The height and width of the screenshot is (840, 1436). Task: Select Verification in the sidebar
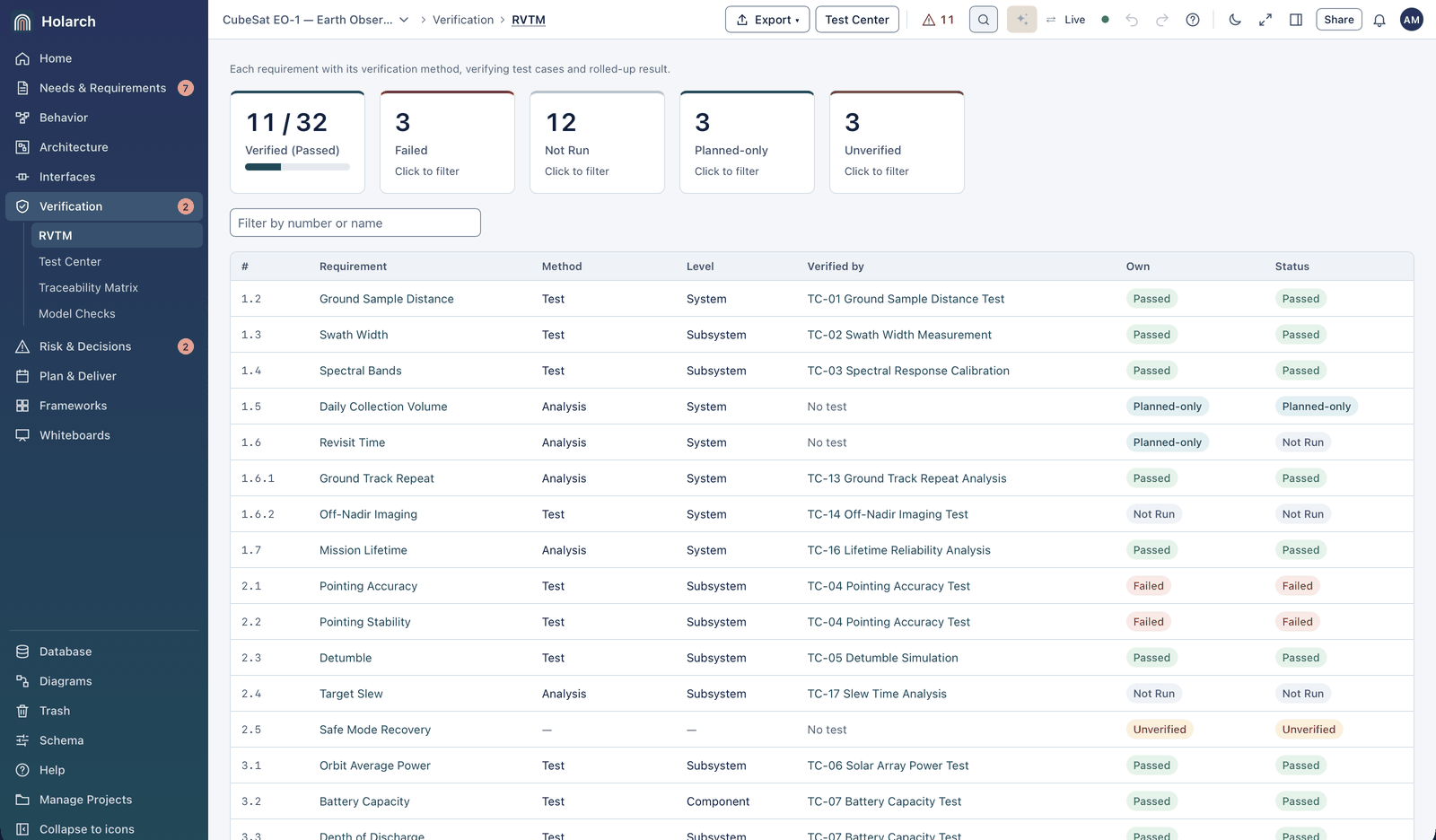104,206
